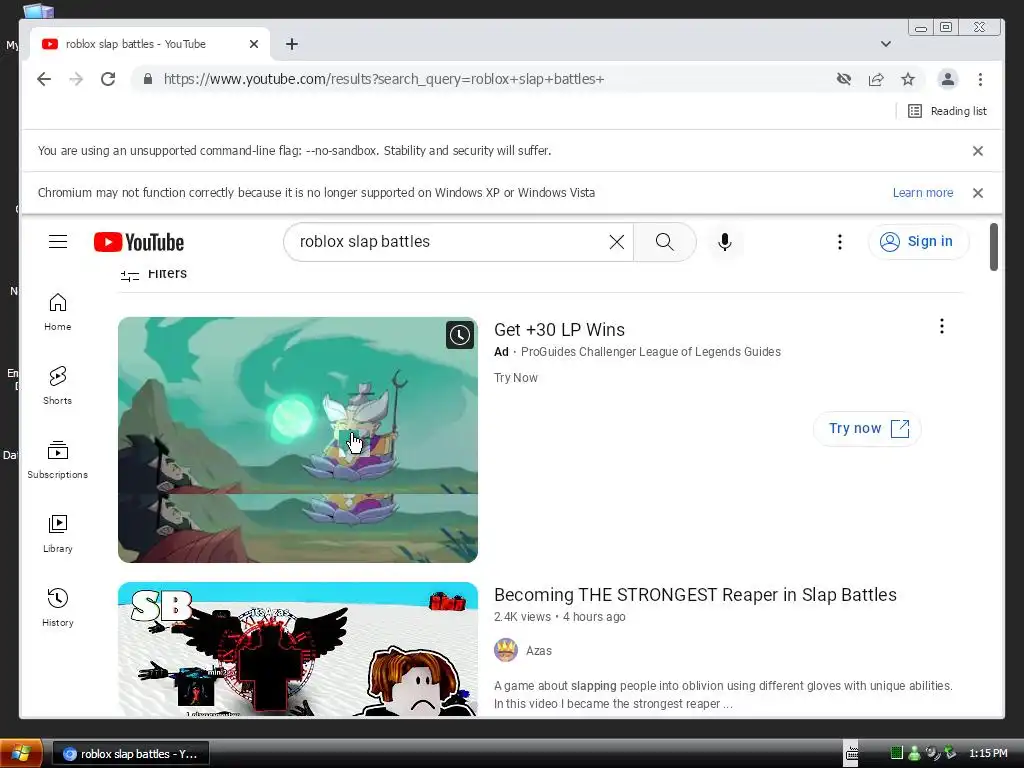
Task: Bookmark this page with the star
Action: [908, 79]
